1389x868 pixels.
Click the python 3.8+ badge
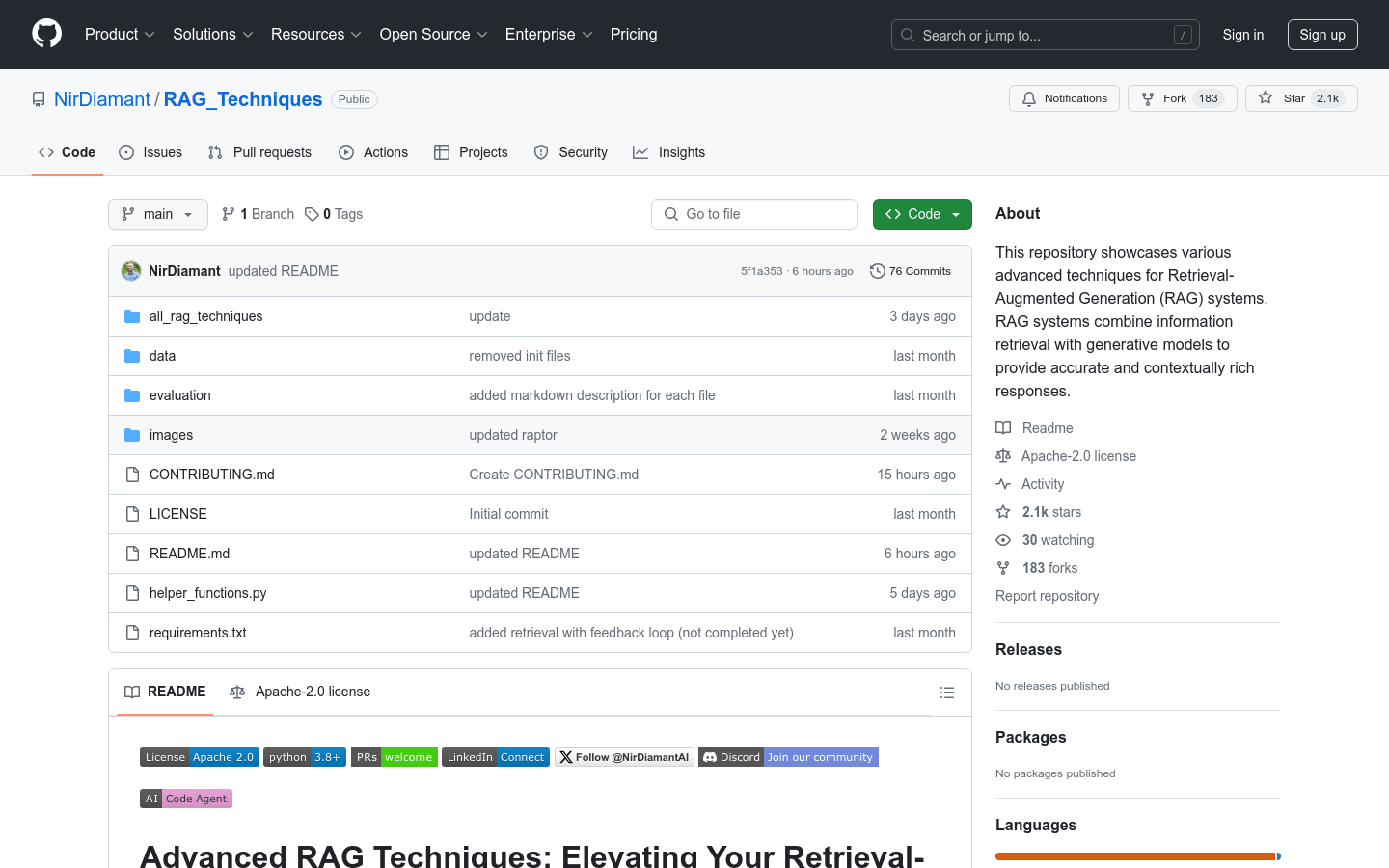click(x=305, y=757)
